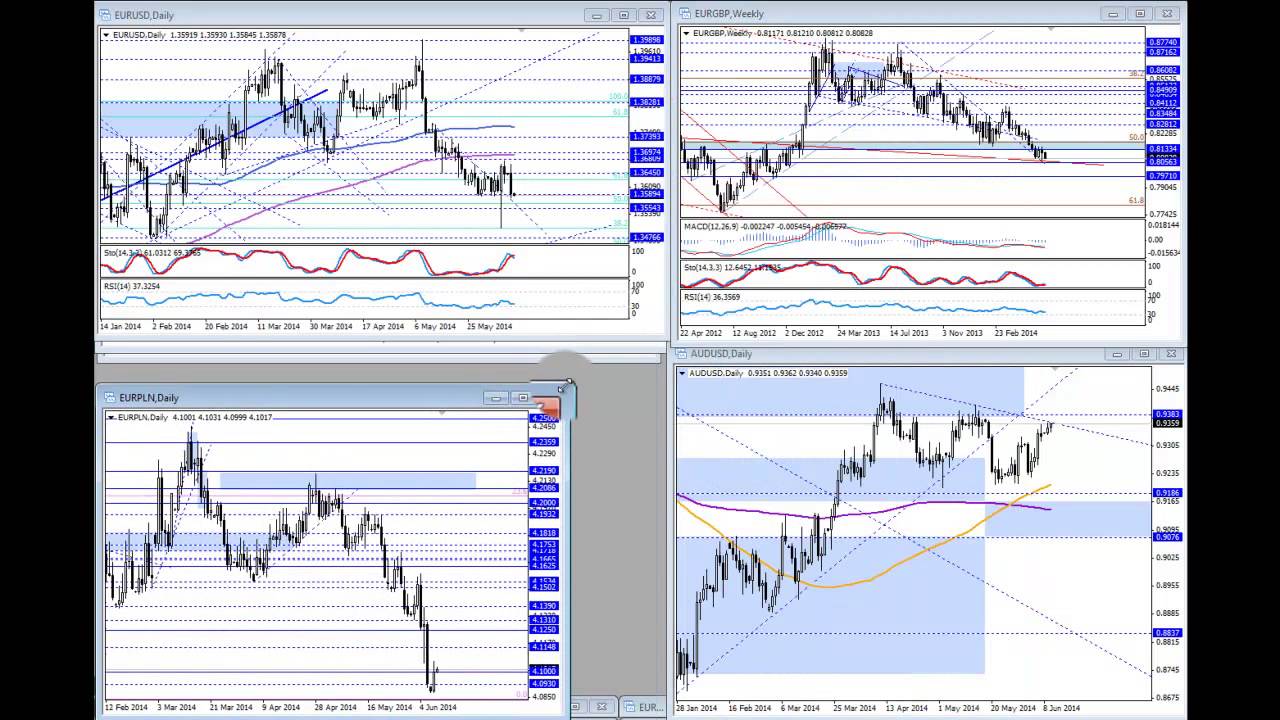Expand the arrow beside EURGBP,Weekly chart header
The height and width of the screenshot is (720, 1280).
click(x=686, y=33)
